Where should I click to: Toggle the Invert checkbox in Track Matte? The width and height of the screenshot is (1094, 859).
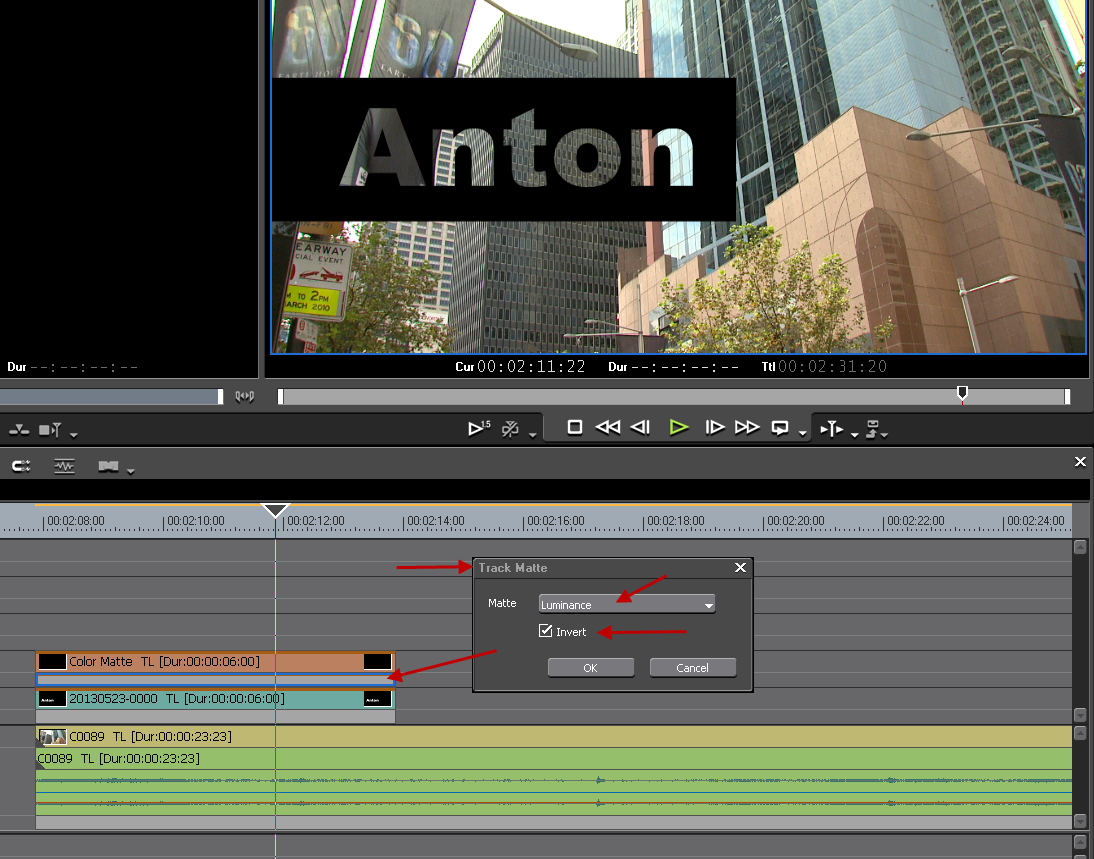pyautogui.click(x=545, y=631)
